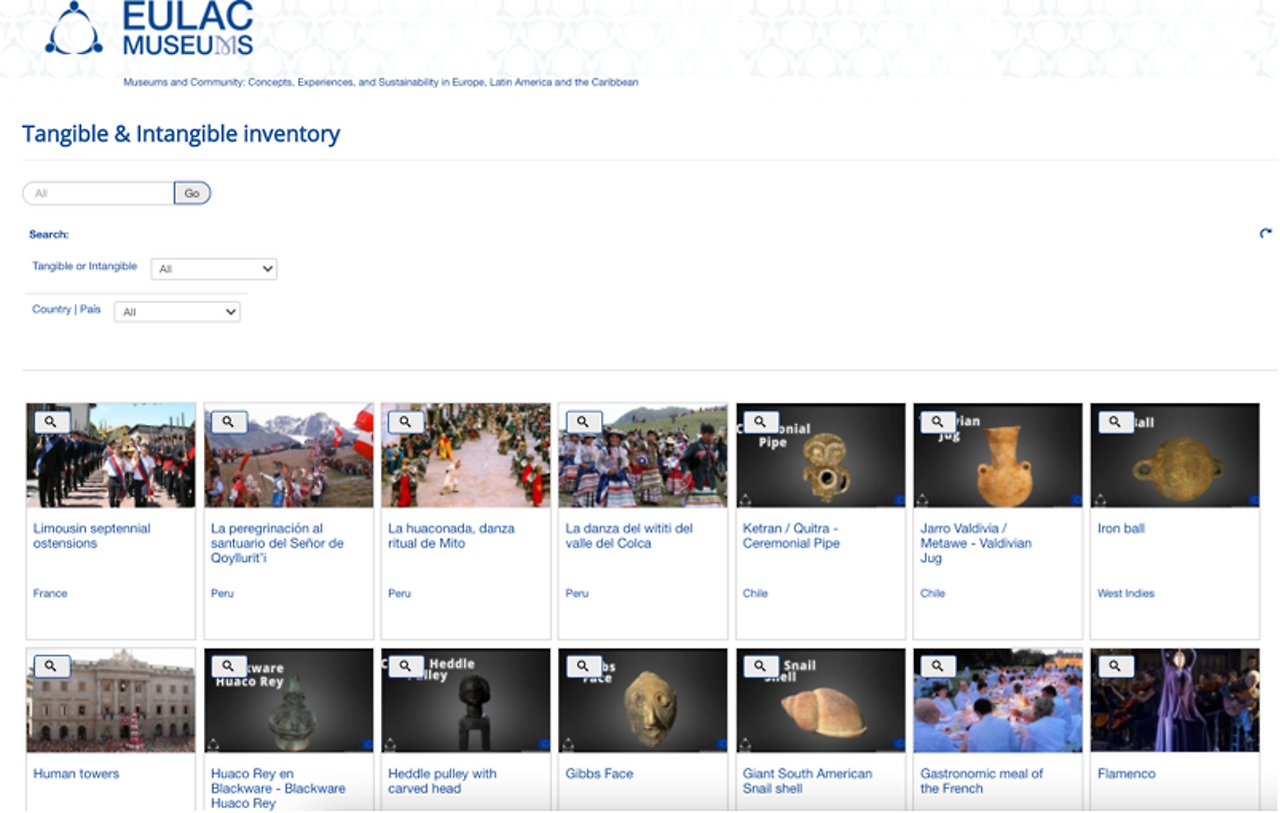Open magnifier on Qoyllurit'i pilgrimage card
This screenshot has height=813, width=1280.
click(x=228, y=422)
